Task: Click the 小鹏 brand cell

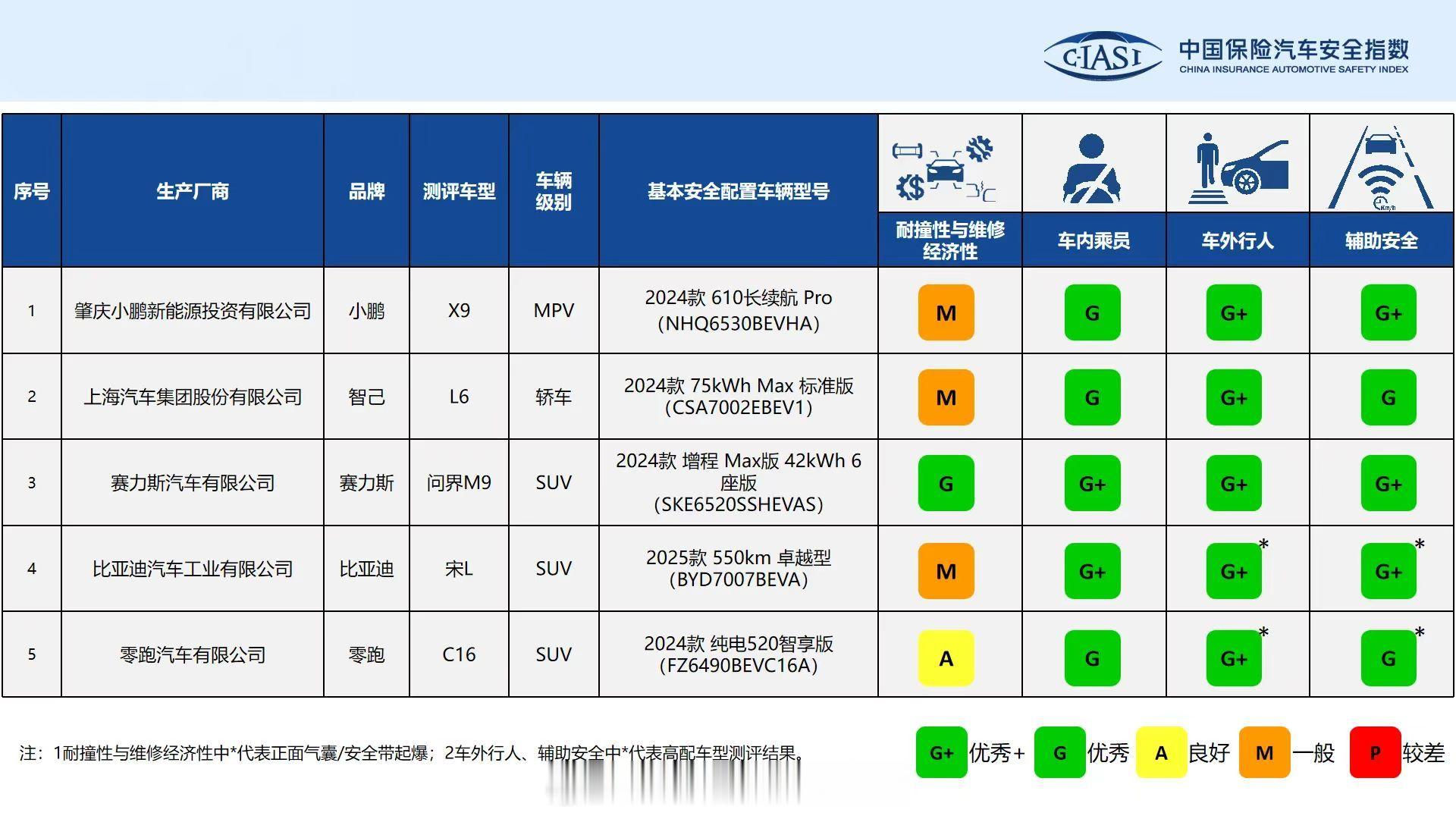Action: click(366, 310)
